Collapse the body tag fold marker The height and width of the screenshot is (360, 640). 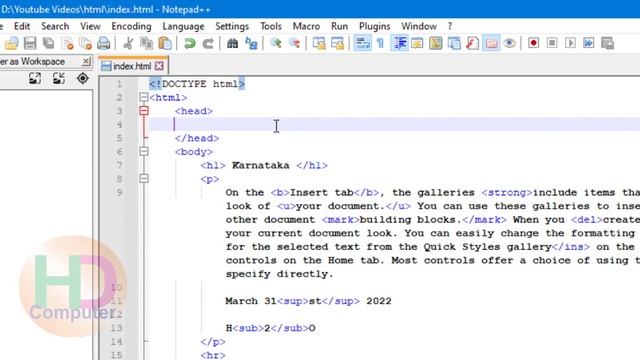(144, 151)
